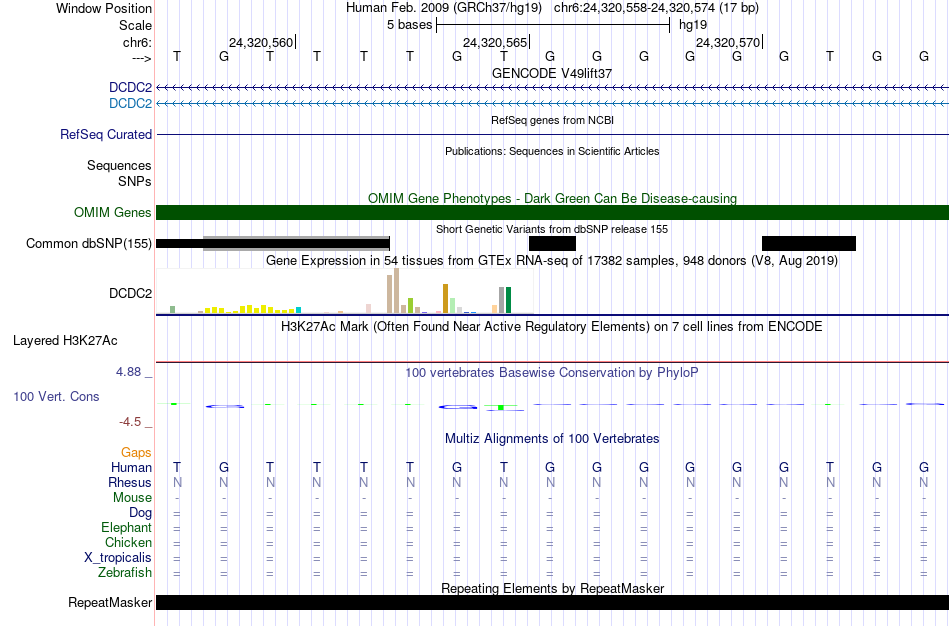Click the dark green OMIM Genes bar
The image size is (950, 626).
click(x=552, y=213)
